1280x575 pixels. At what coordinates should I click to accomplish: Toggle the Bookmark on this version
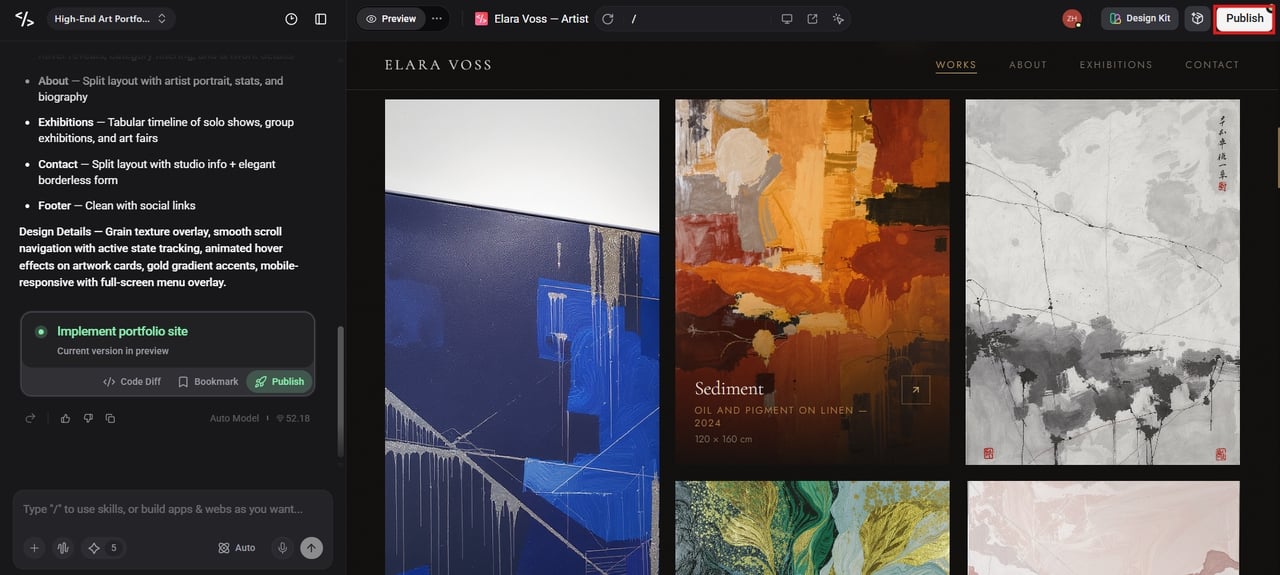pos(208,381)
